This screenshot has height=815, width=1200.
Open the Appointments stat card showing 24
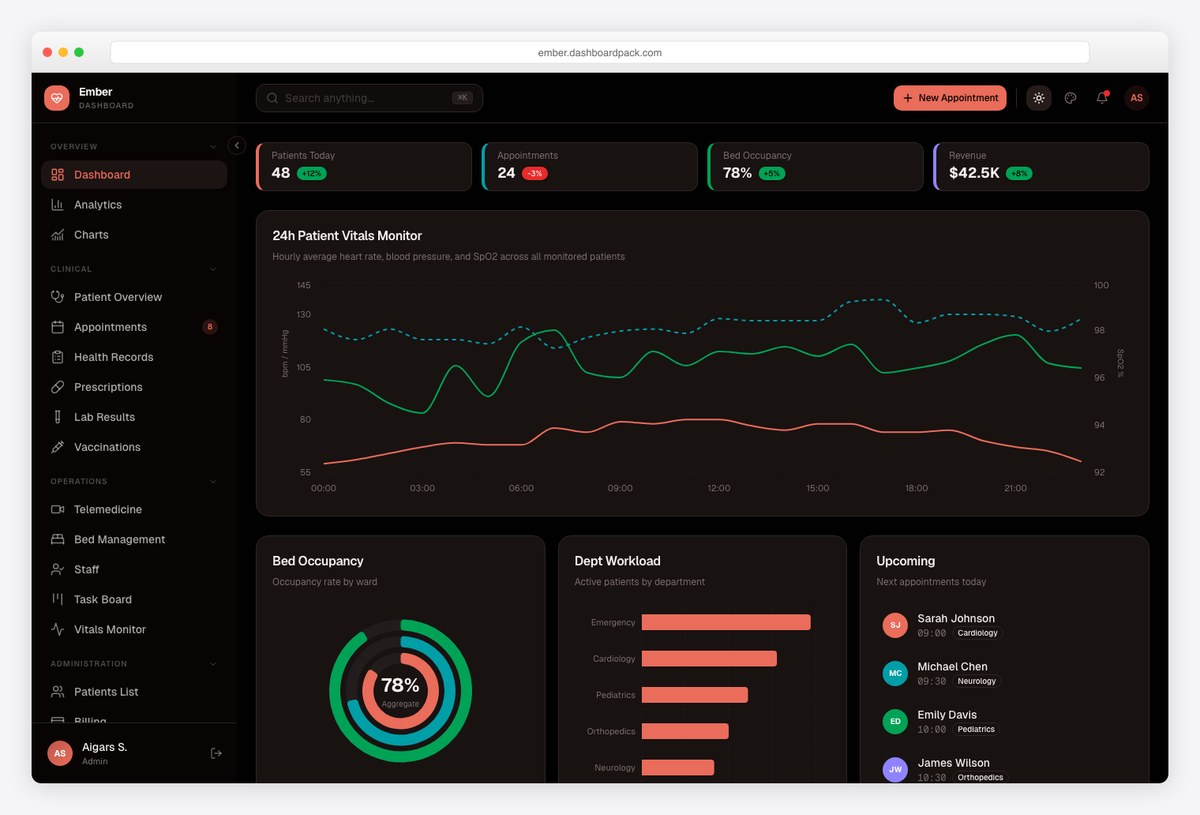[x=590, y=166]
